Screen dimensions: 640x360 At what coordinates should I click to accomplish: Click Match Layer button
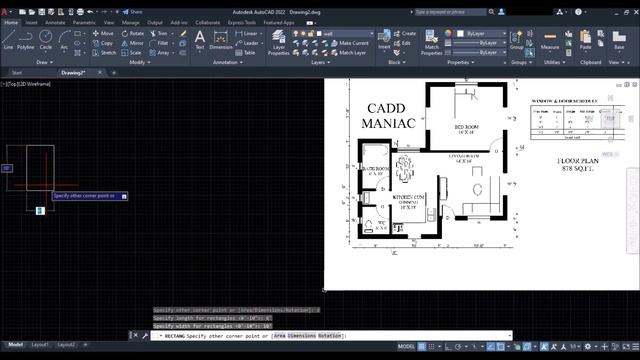tap(348, 53)
